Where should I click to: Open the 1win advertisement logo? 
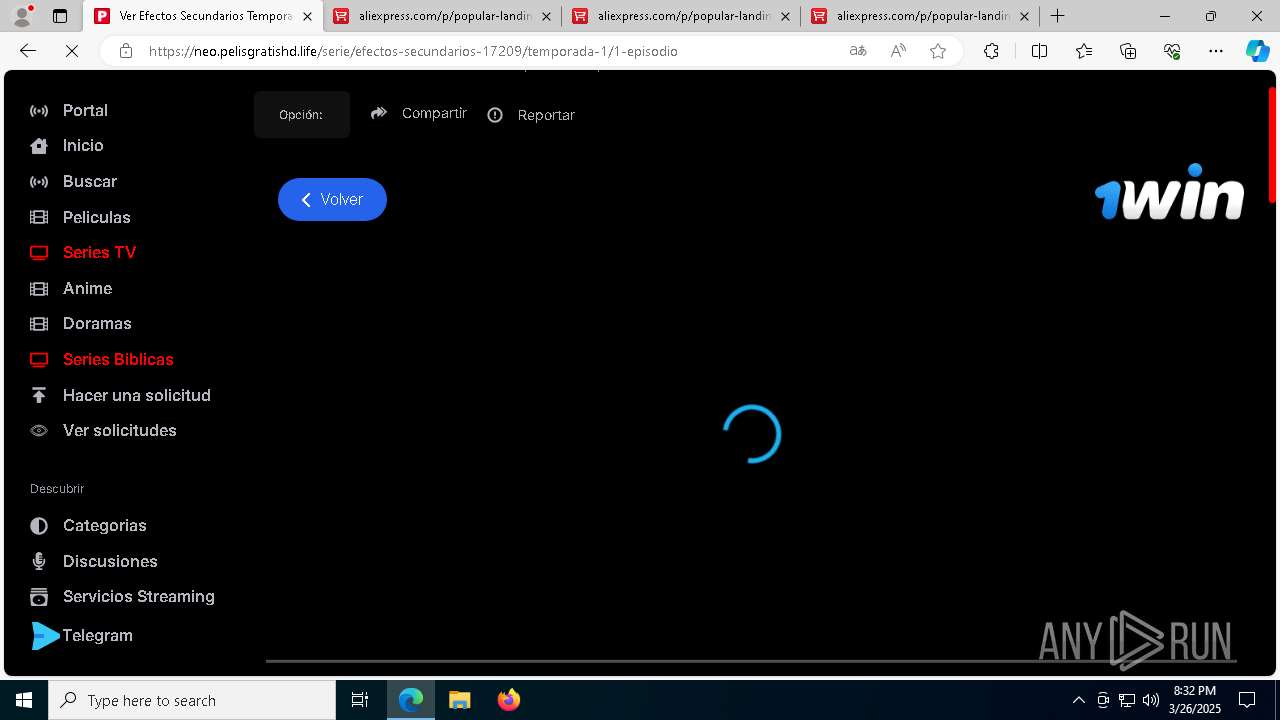(x=1169, y=192)
